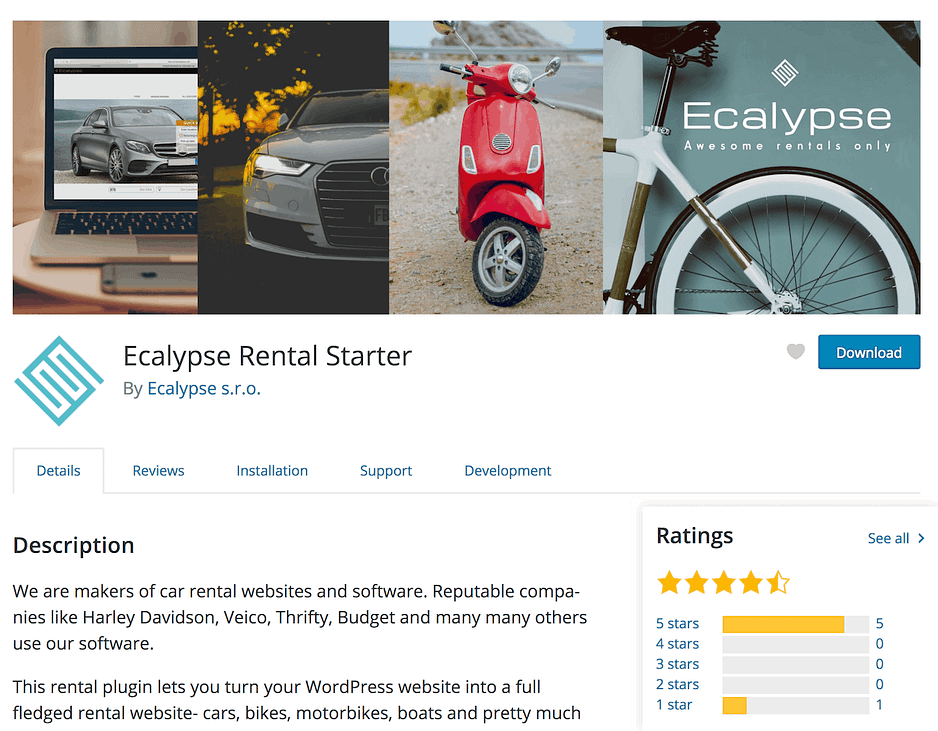Click the 5 stars count number 5
938x731 pixels.
click(x=879, y=623)
